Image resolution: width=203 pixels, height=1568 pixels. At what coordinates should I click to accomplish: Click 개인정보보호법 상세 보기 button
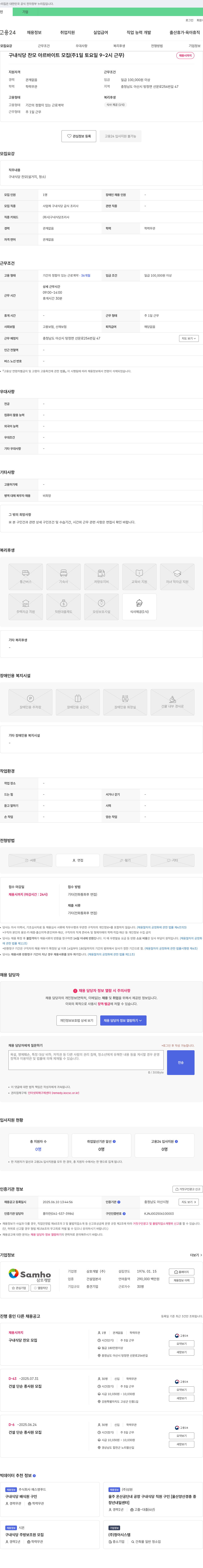click(77, 1021)
